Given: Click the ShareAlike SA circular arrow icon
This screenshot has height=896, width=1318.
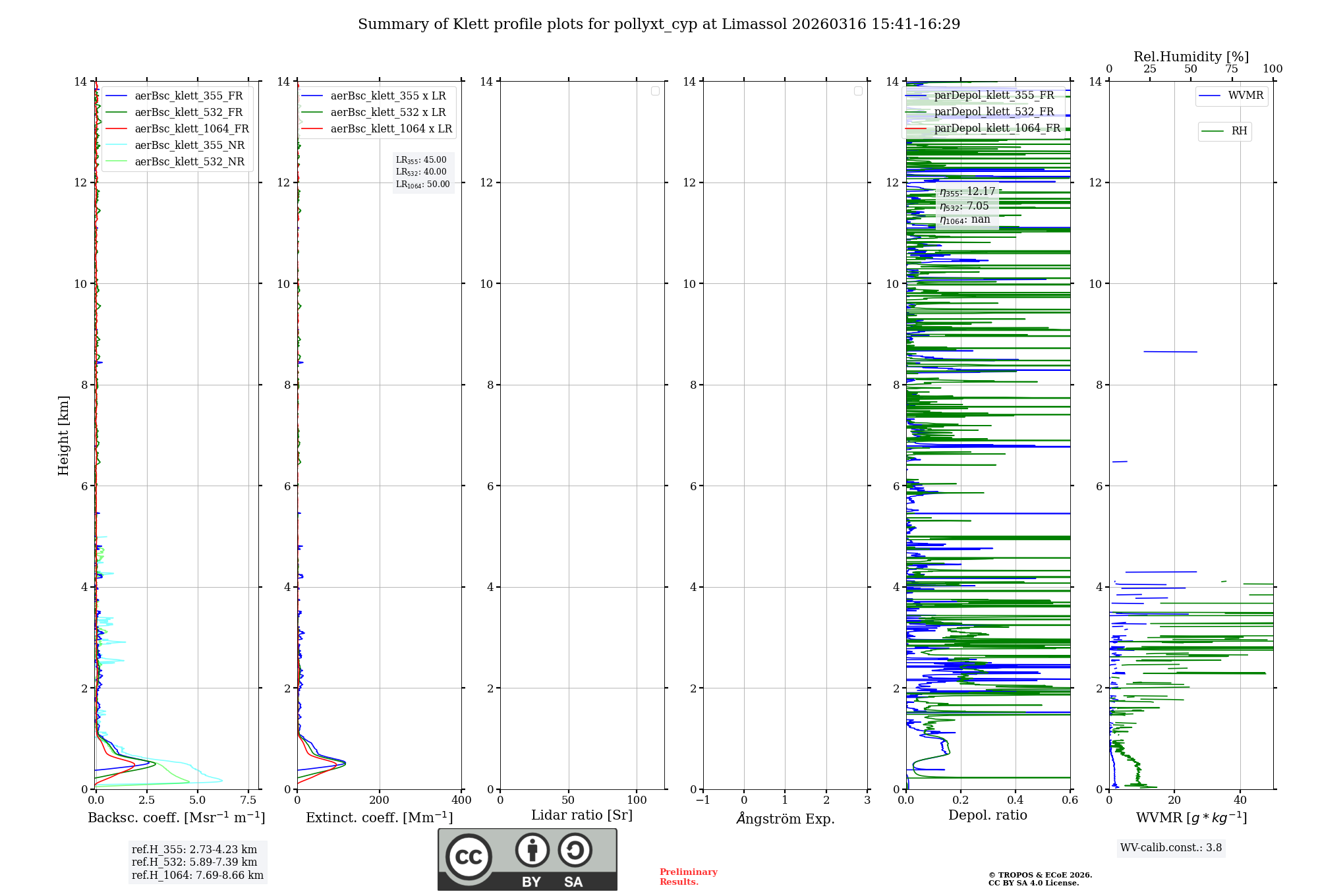Looking at the screenshot, I should (x=575, y=851).
